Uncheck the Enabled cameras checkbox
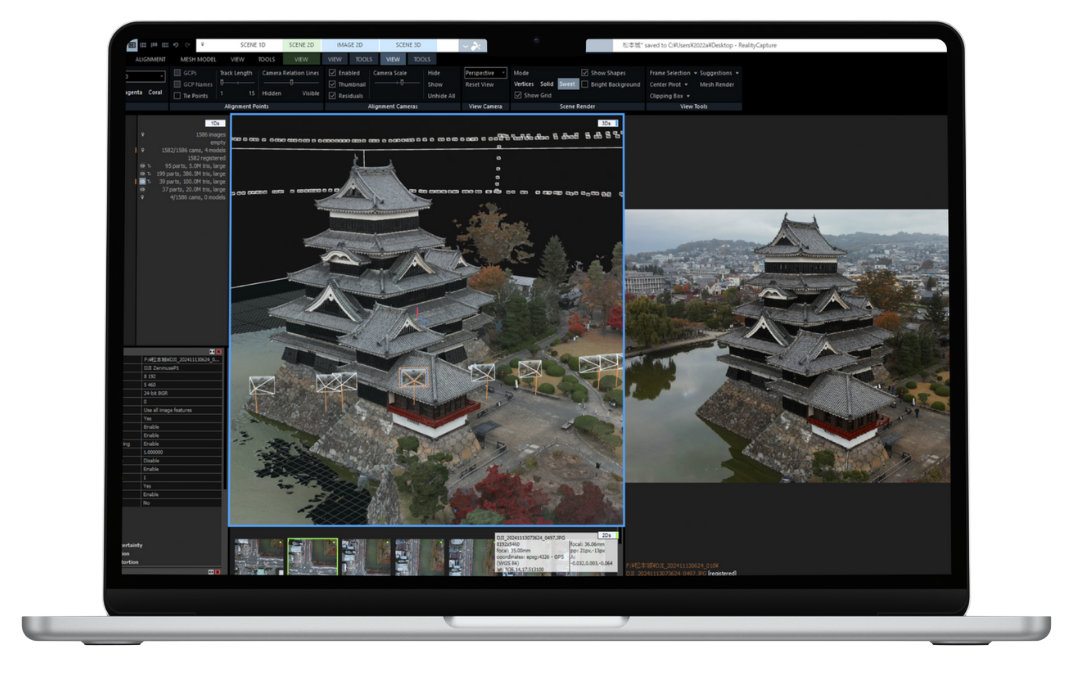Viewport: 1072px width, 677px height. [x=332, y=72]
